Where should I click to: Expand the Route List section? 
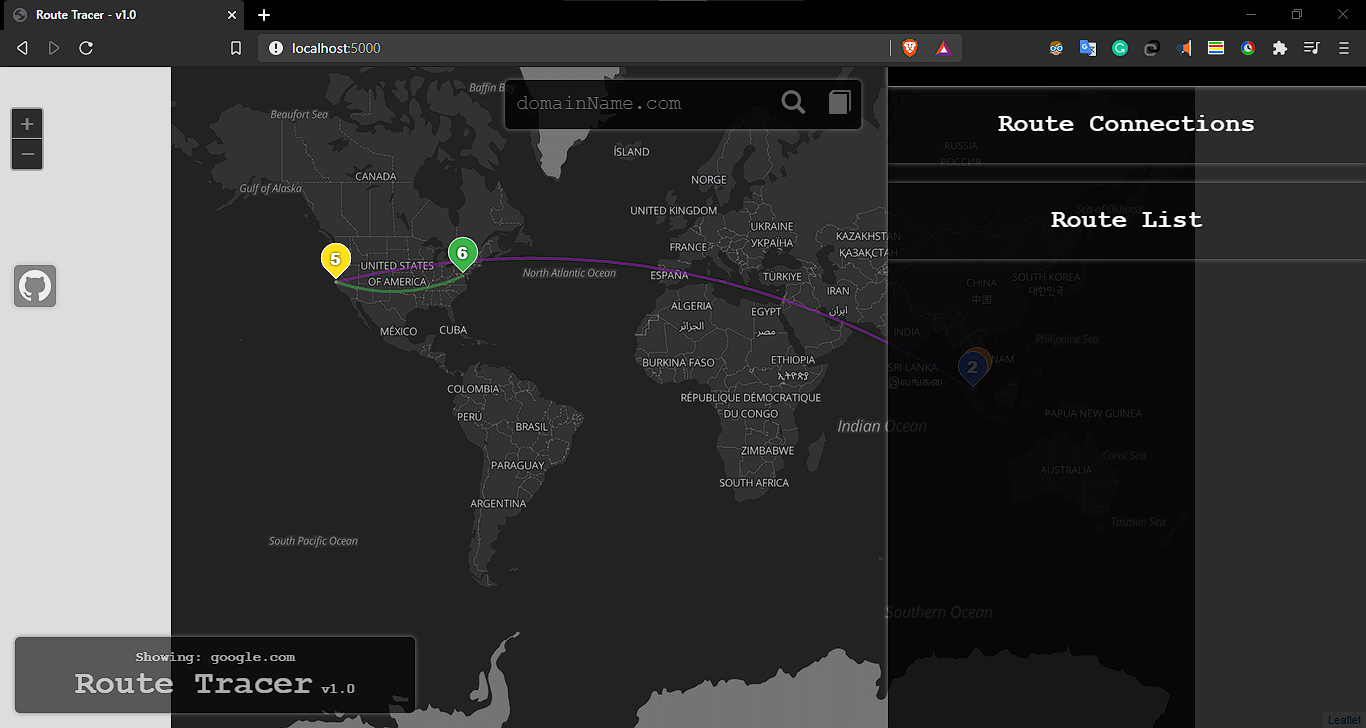(1126, 221)
